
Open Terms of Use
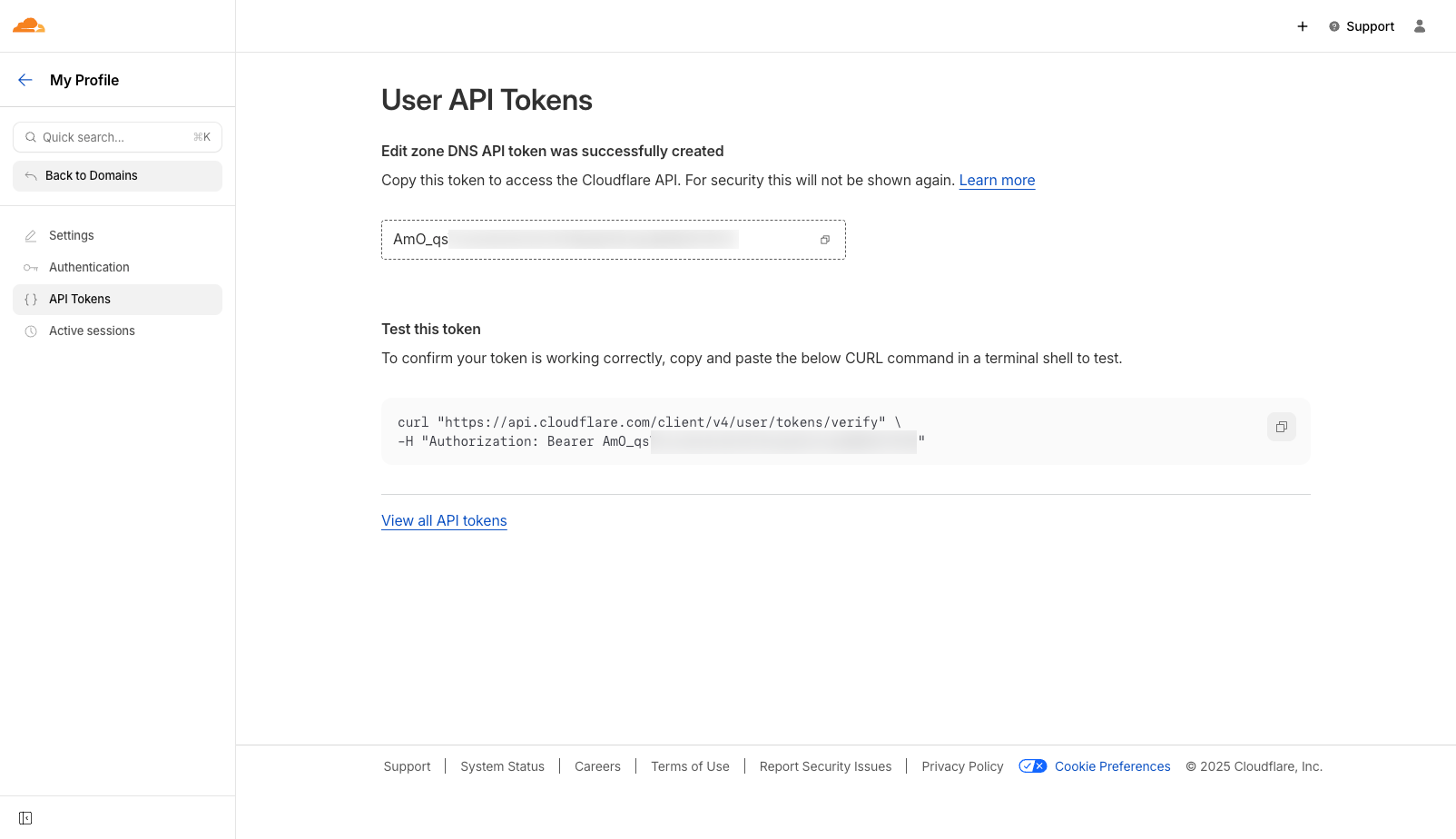pyautogui.click(x=690, y=766)
